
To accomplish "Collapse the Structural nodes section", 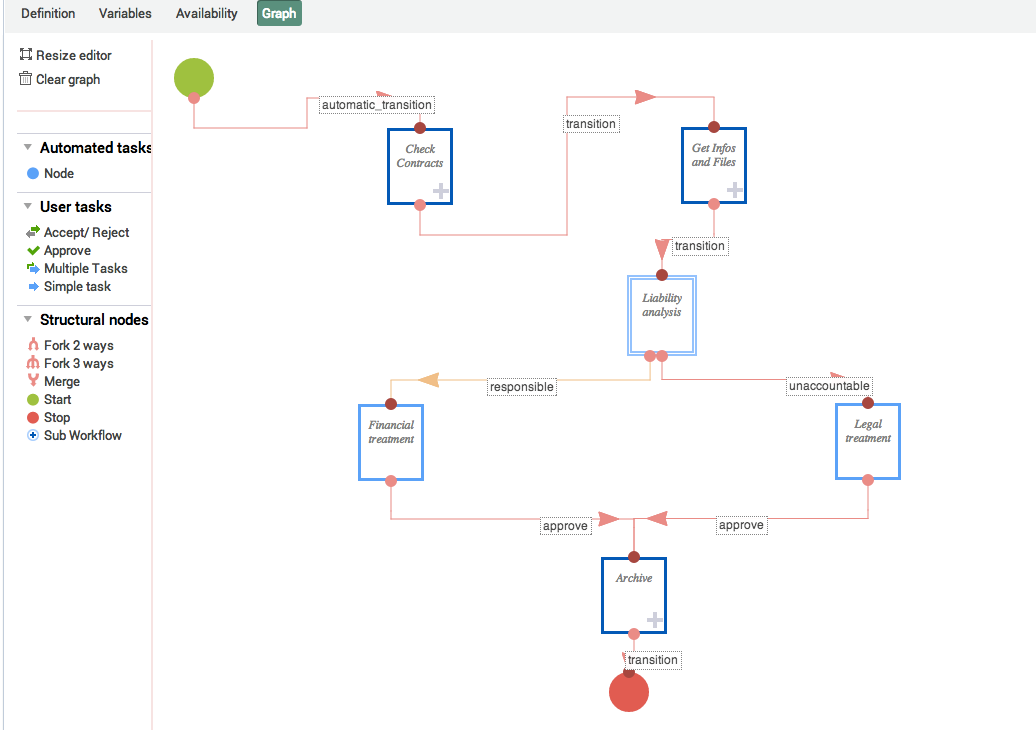I will click(x=28, y=318).
